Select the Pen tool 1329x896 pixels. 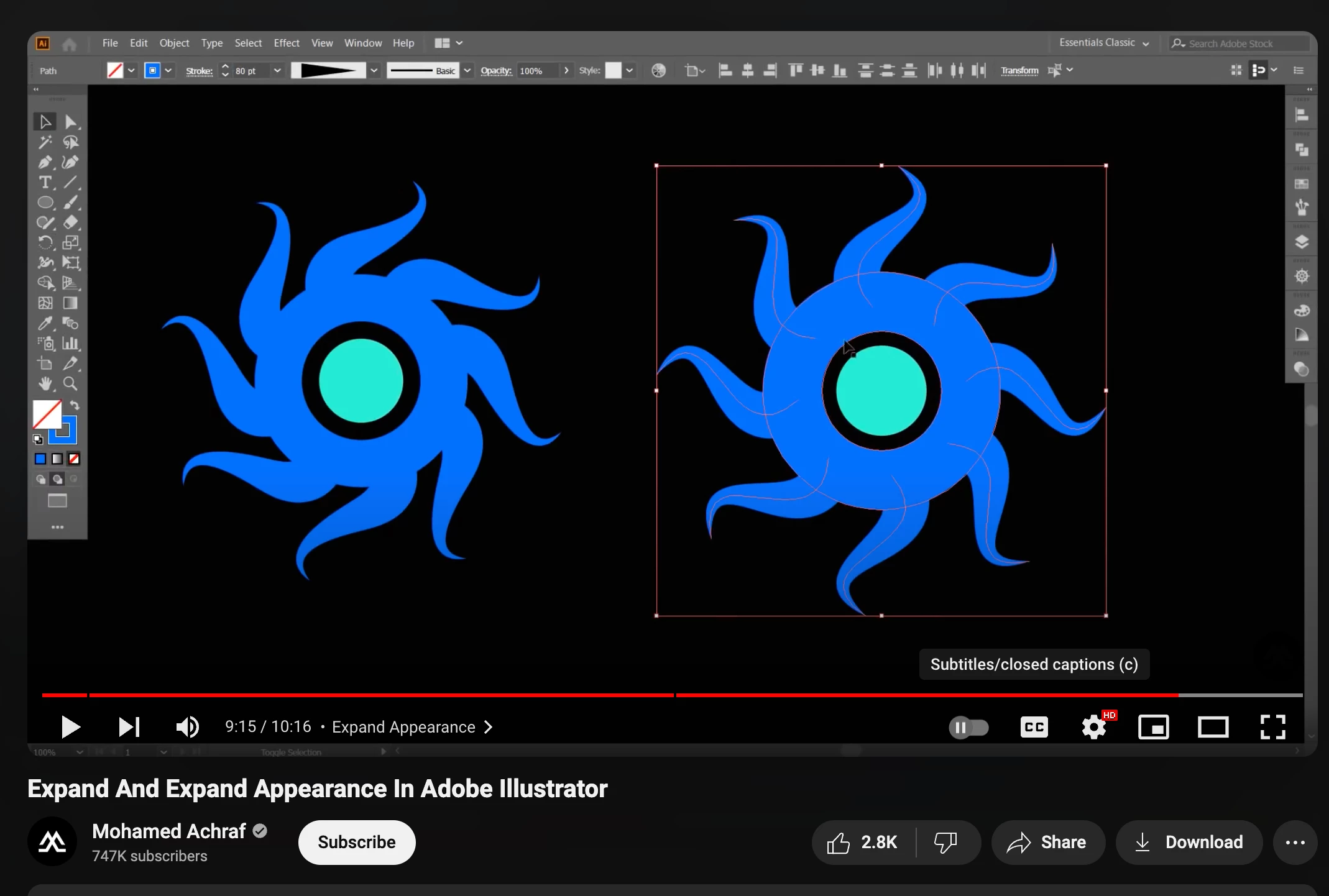tap(45, 163)
